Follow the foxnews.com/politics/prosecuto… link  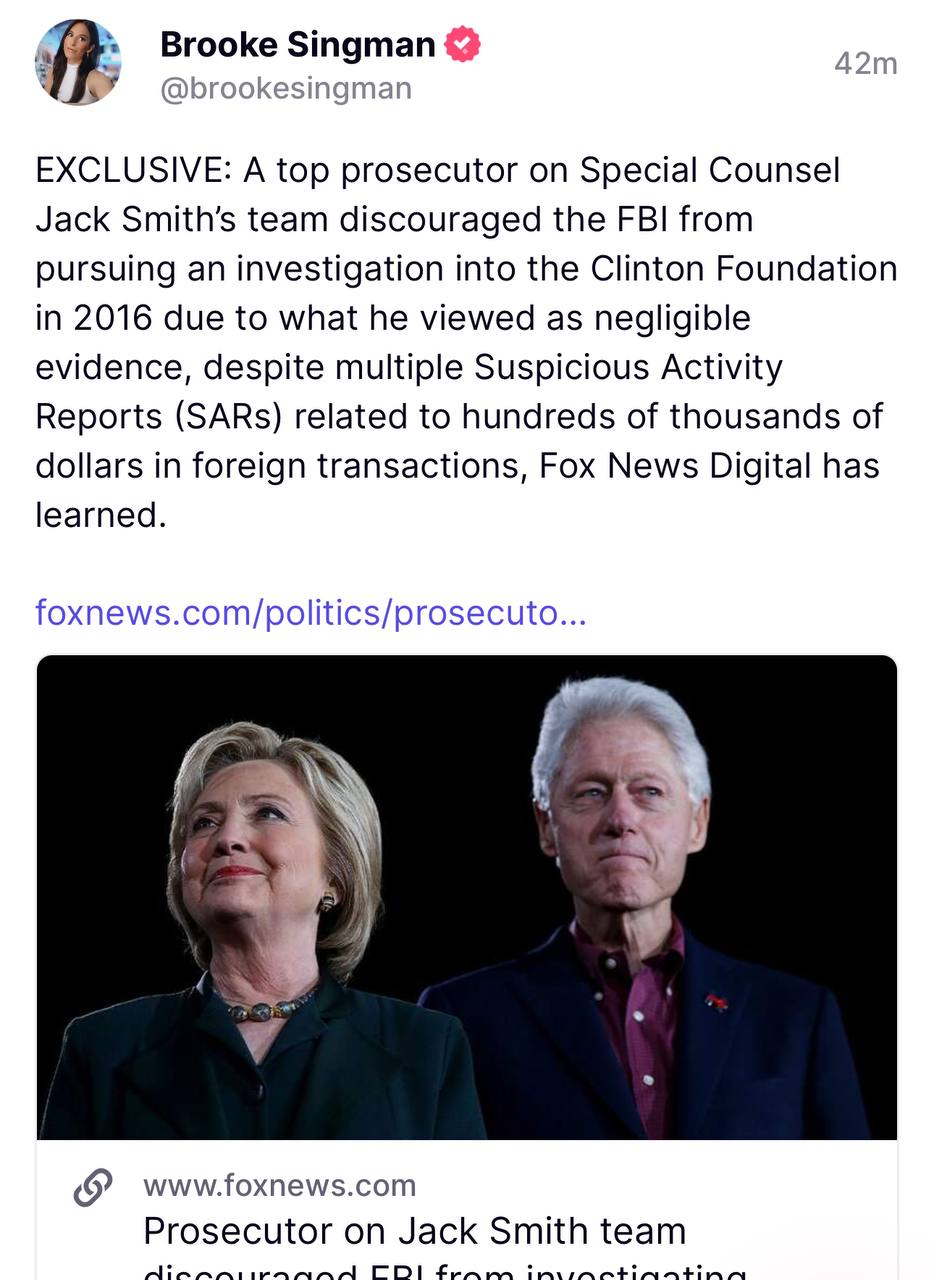coord(311,612)
